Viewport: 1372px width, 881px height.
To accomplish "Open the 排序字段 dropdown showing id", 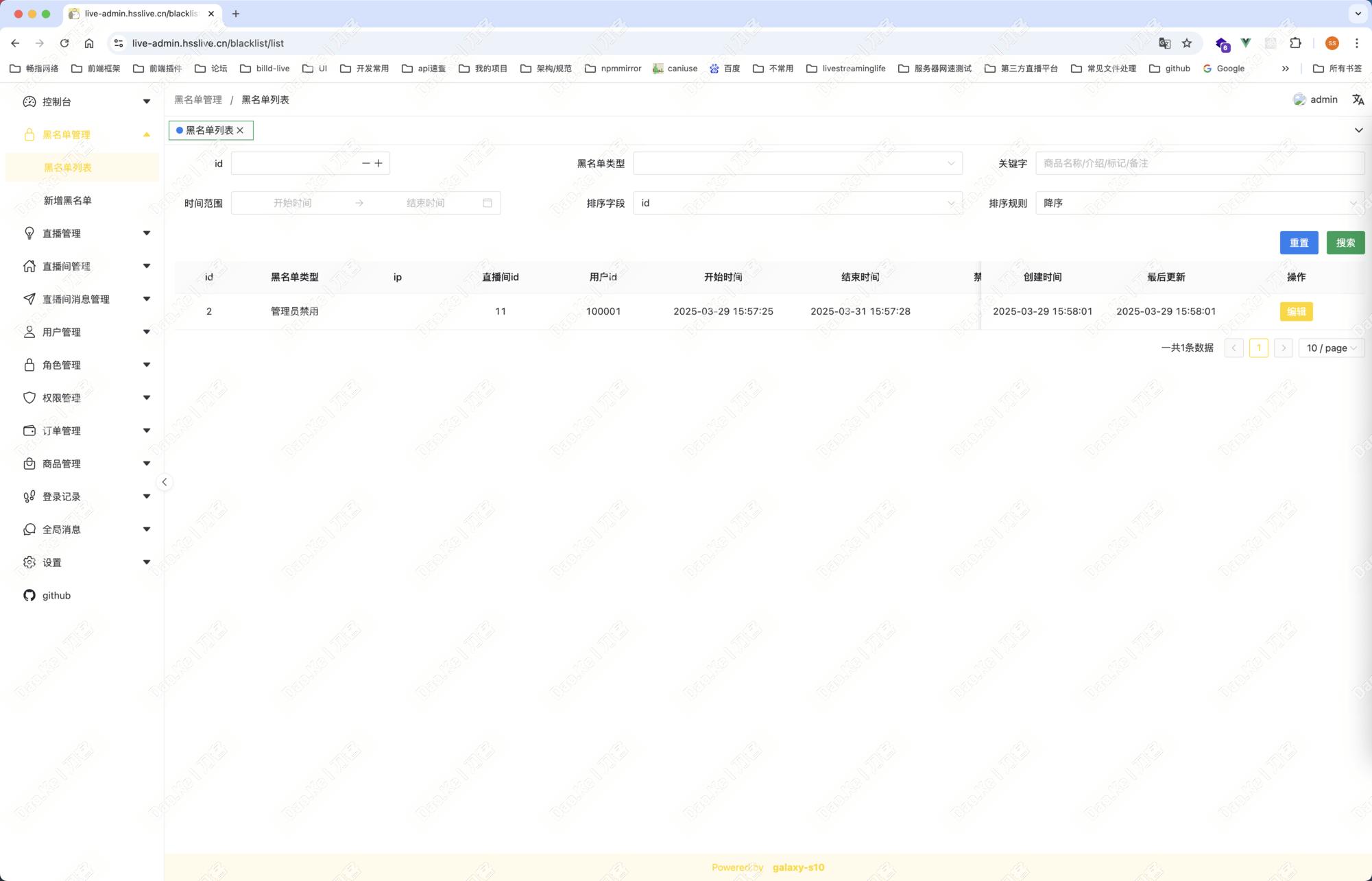I will 797,203.
